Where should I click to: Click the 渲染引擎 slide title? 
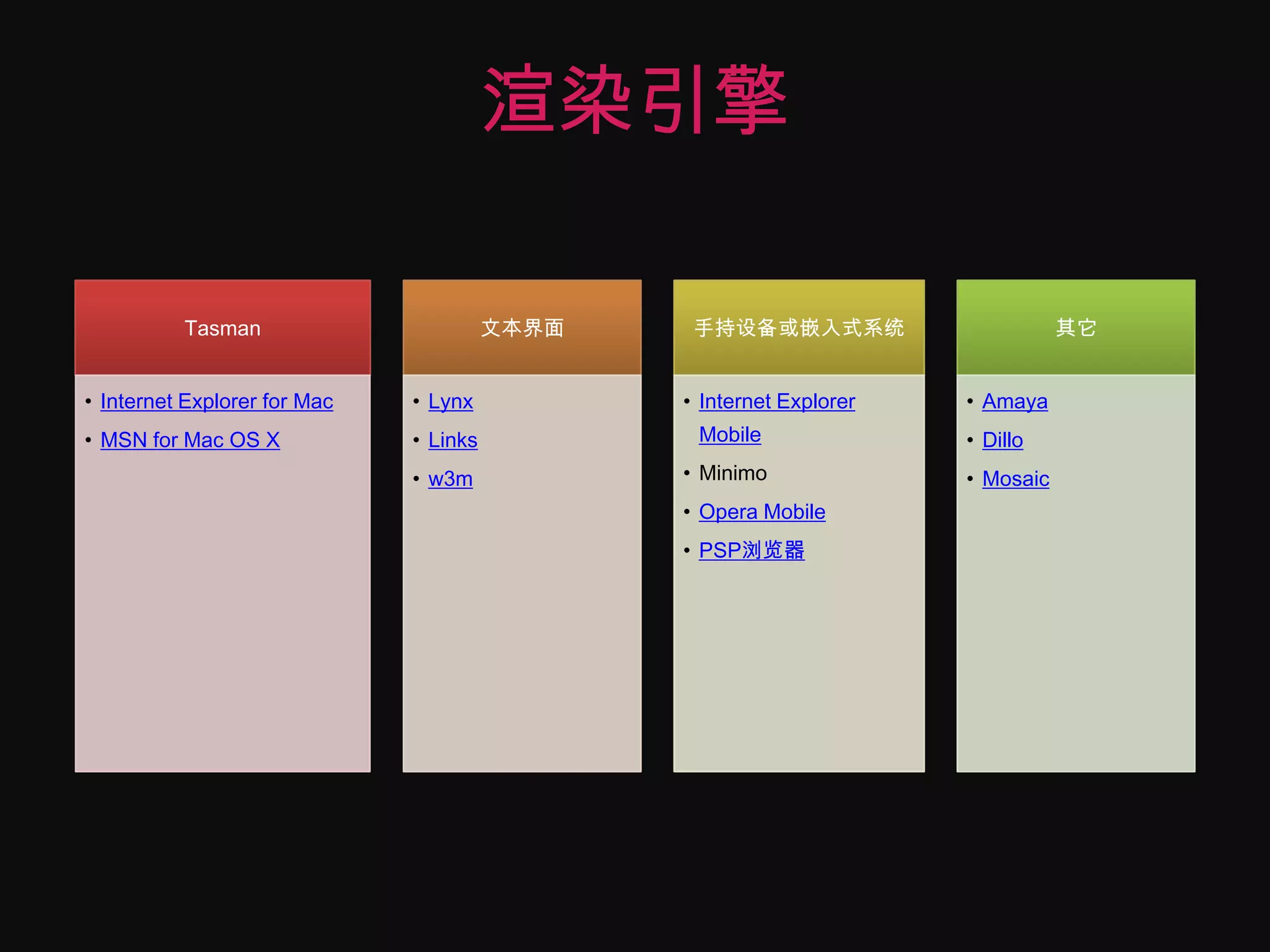(x=635, y=100)
